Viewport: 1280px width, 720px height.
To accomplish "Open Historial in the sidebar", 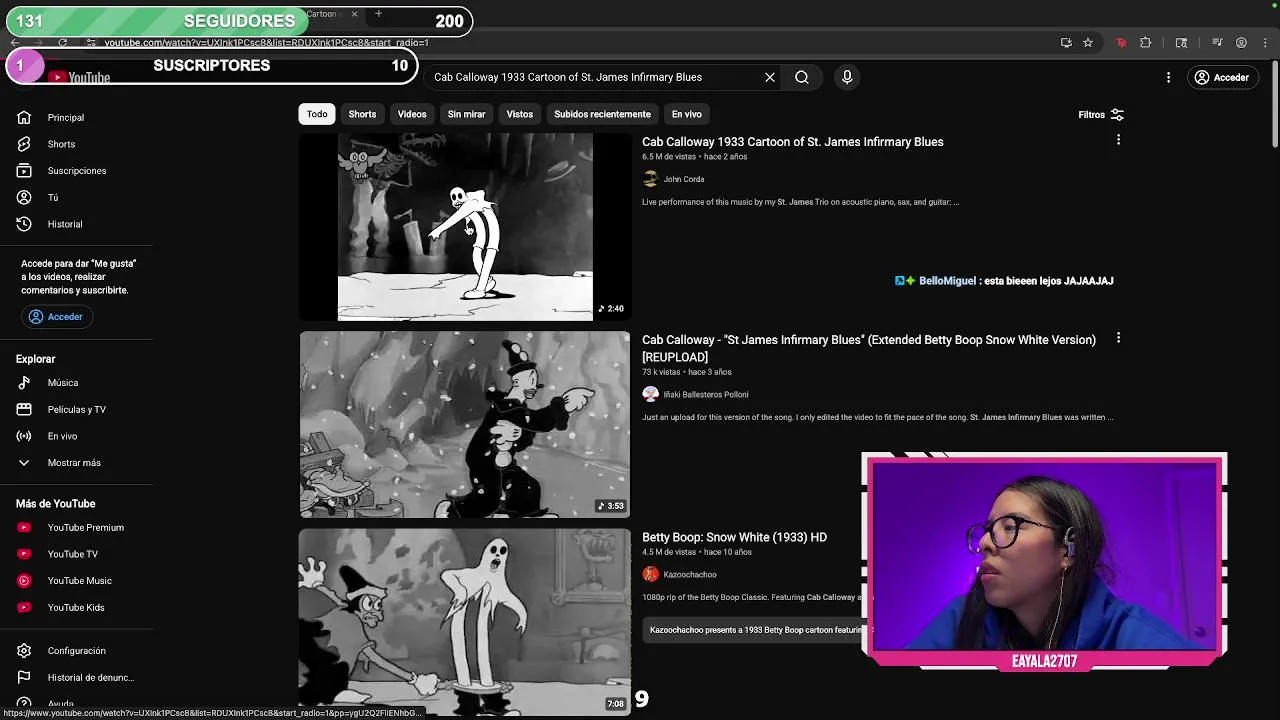I will 65,224.
